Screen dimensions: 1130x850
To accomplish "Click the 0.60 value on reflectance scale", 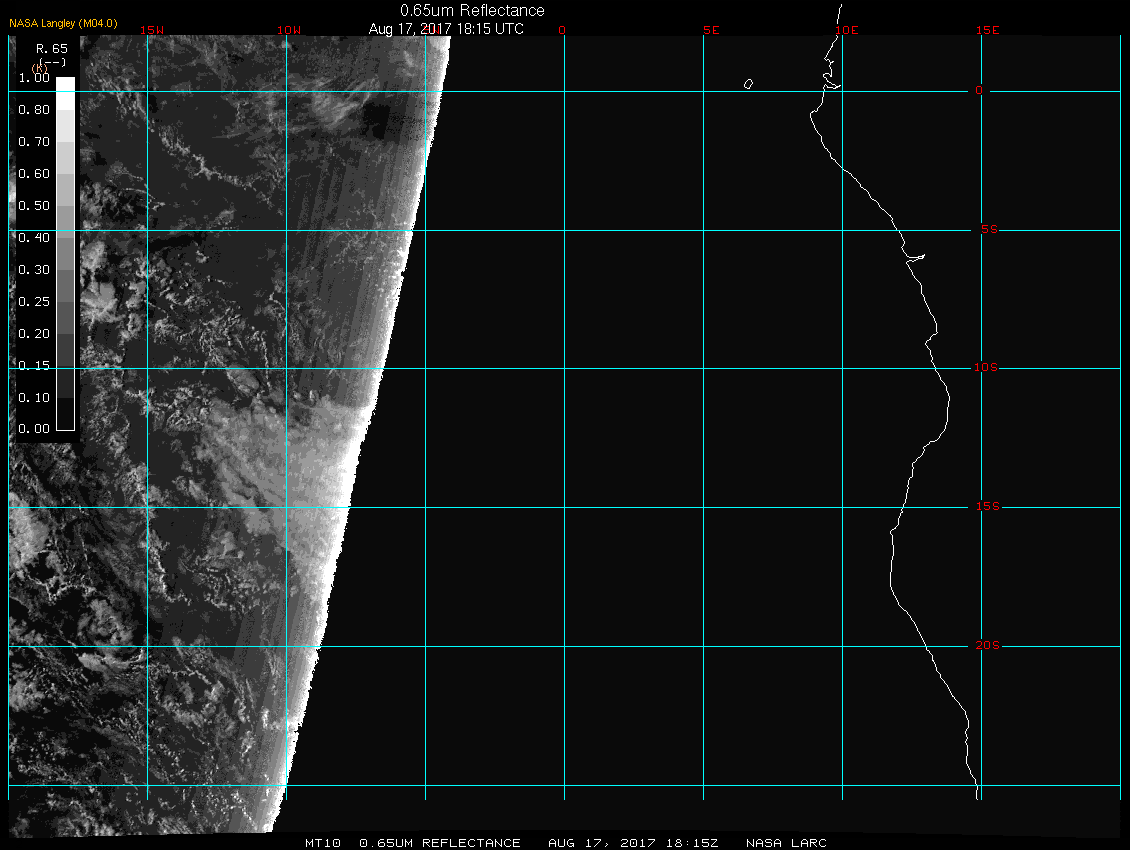I will click(x=34, y=174).
